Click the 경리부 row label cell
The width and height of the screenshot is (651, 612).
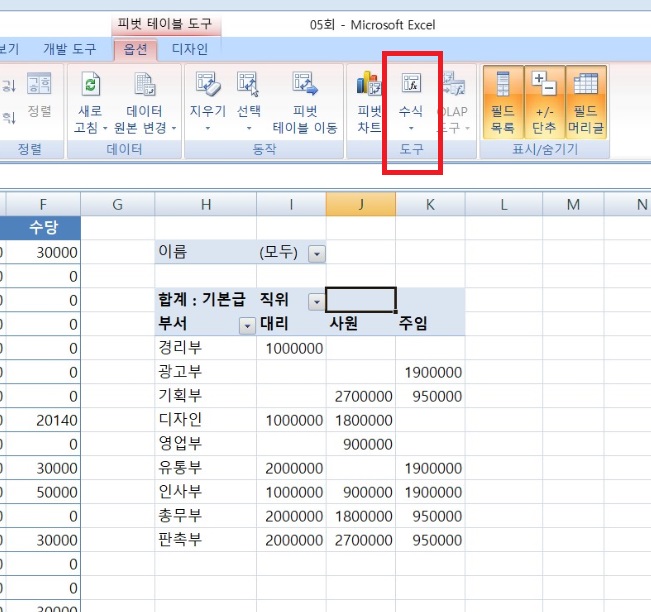(179, 347)
